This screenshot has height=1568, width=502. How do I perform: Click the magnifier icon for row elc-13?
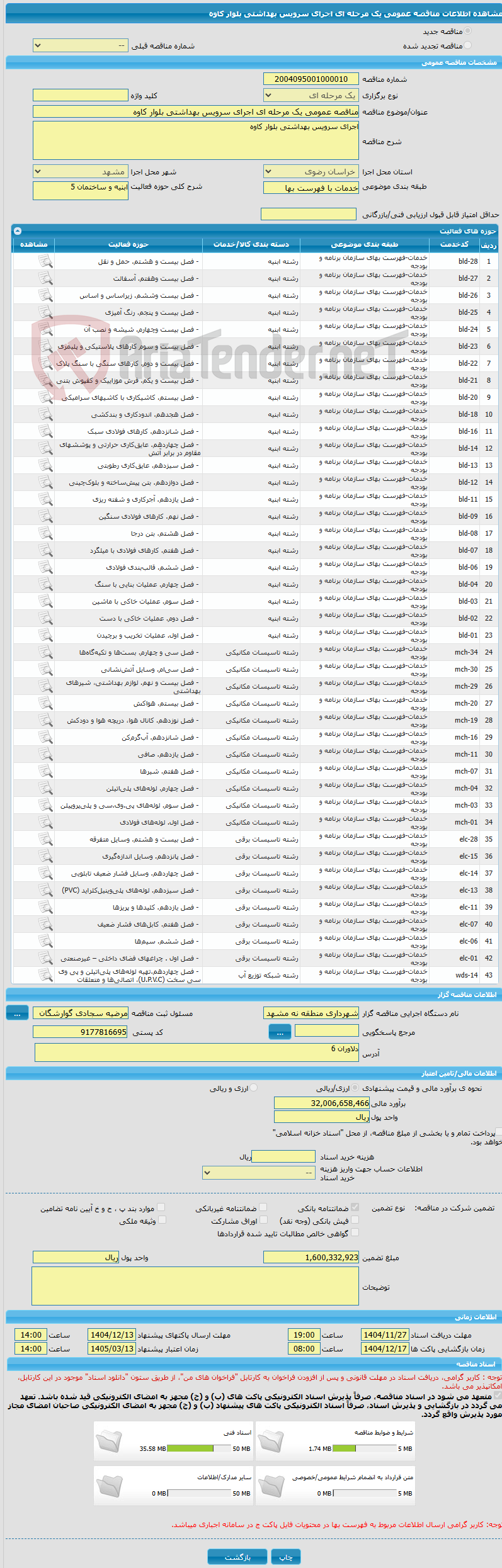(45, 890)
